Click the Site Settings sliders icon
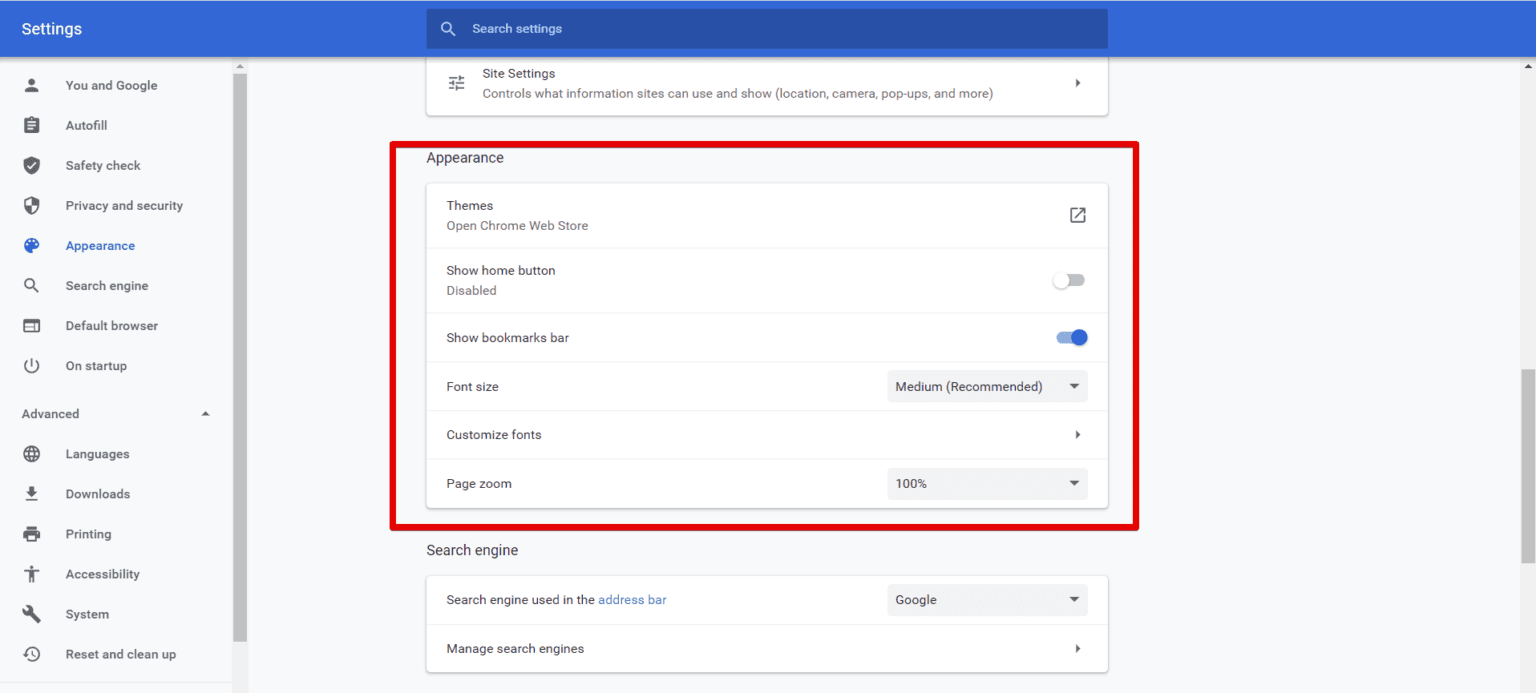This screenshot has width=1536, height=693. tap(456, 82)
